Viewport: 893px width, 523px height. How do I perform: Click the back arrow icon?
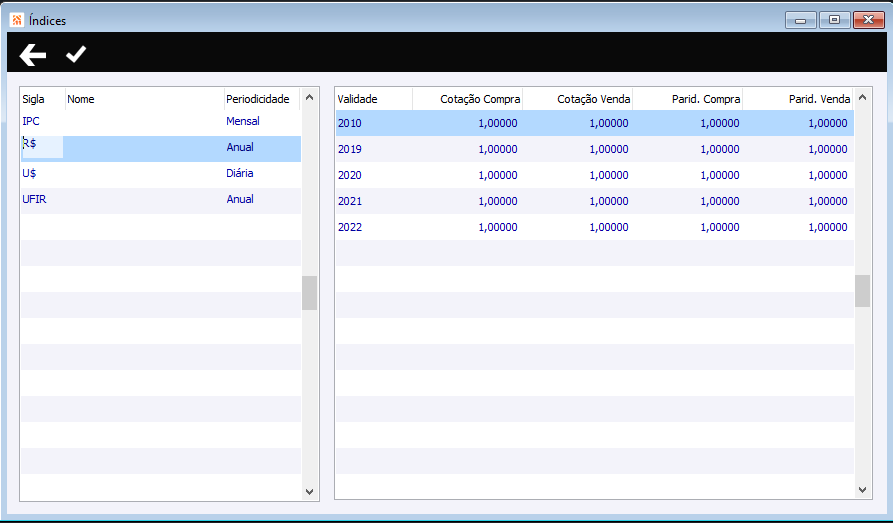pyautogui.click(x=32, y=55)
